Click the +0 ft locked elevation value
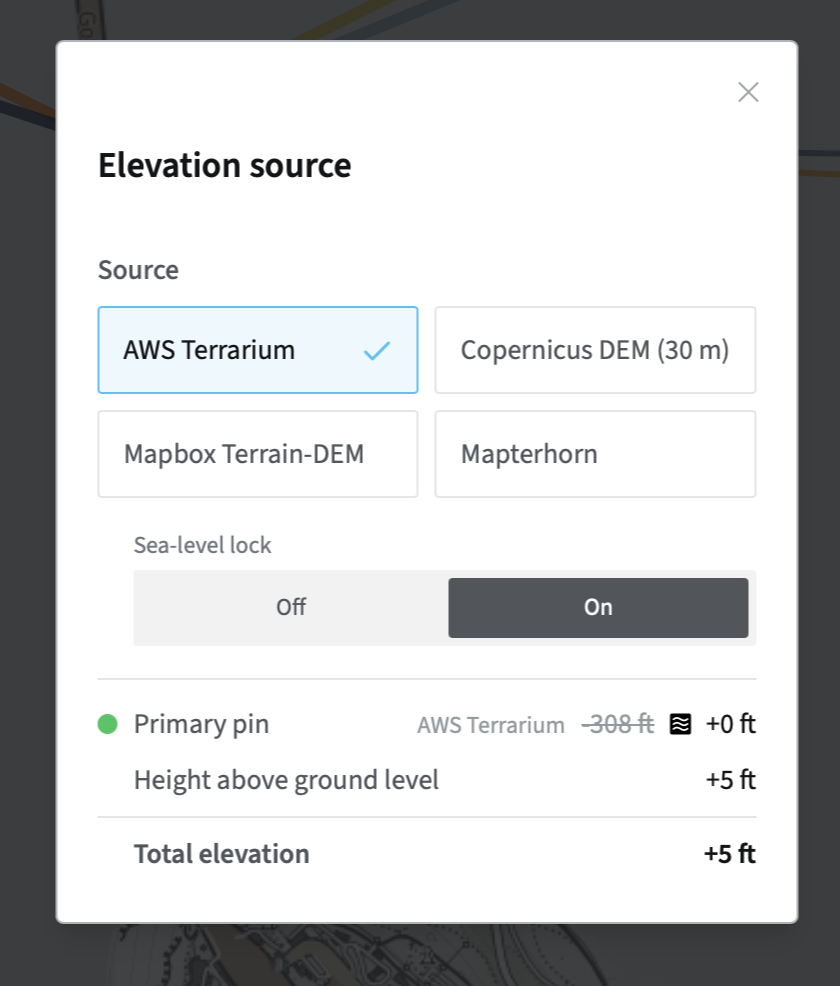The width and height of the screenshot is (840, 986). [731, 724]
